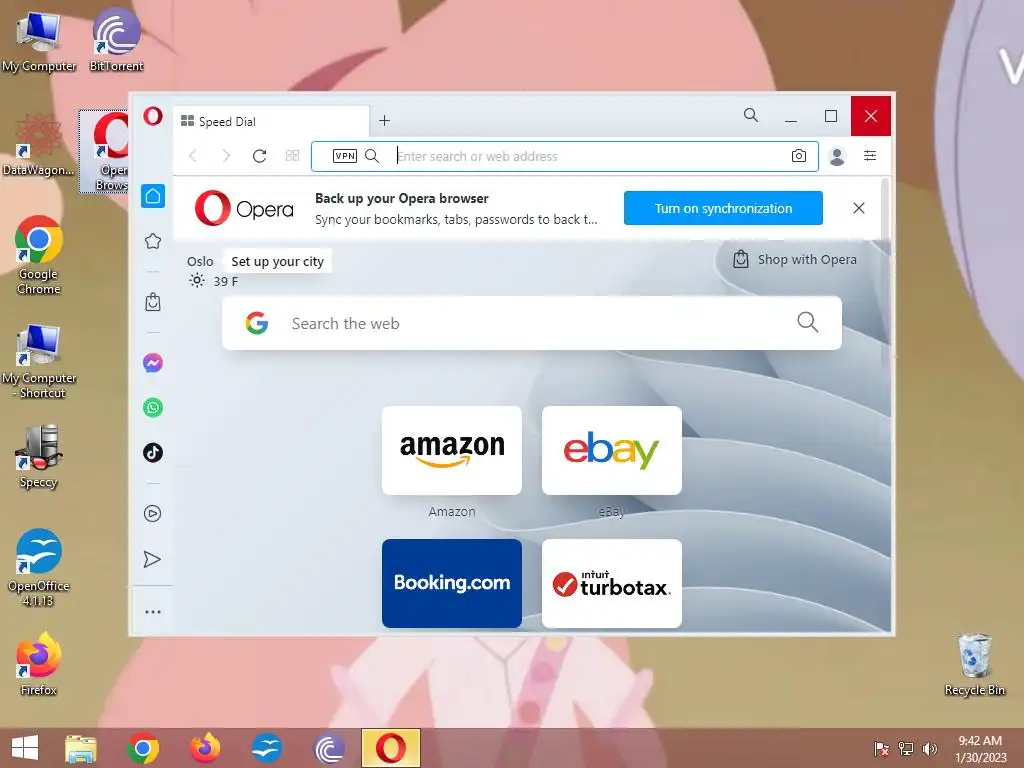Click the volume speaker tray icon

[x=929, y=748]
